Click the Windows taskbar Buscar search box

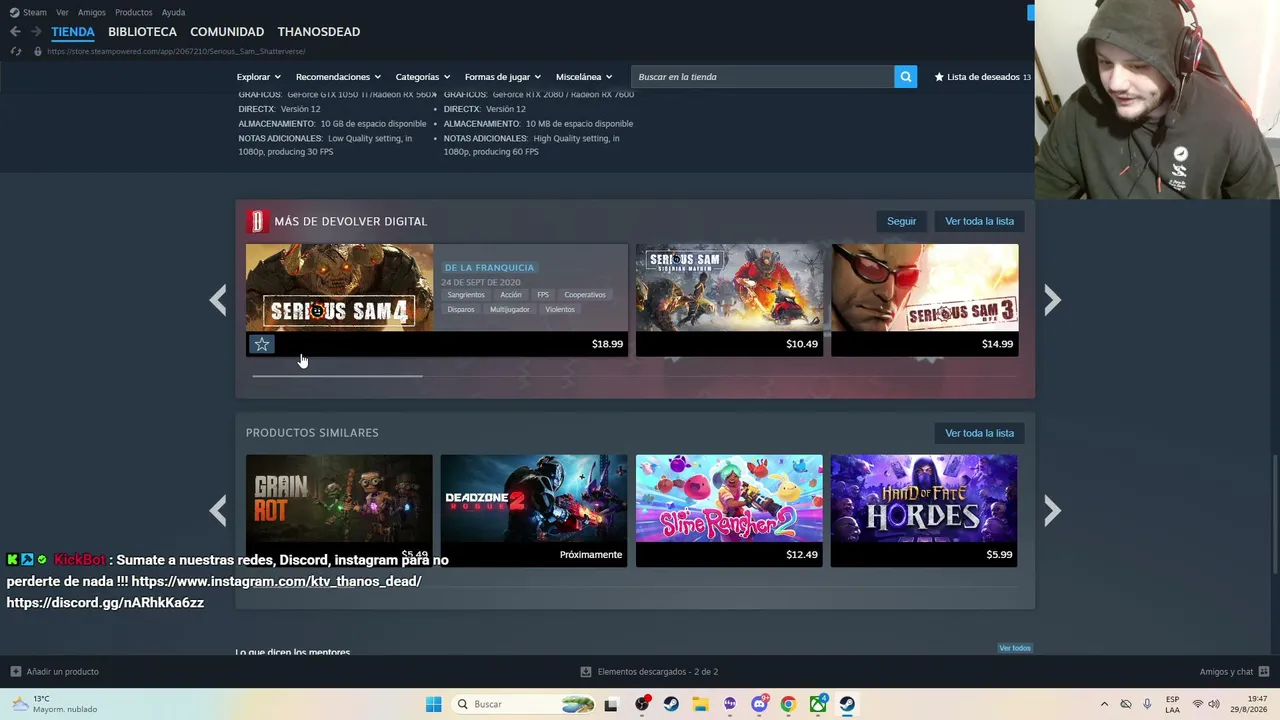(521, 704)
